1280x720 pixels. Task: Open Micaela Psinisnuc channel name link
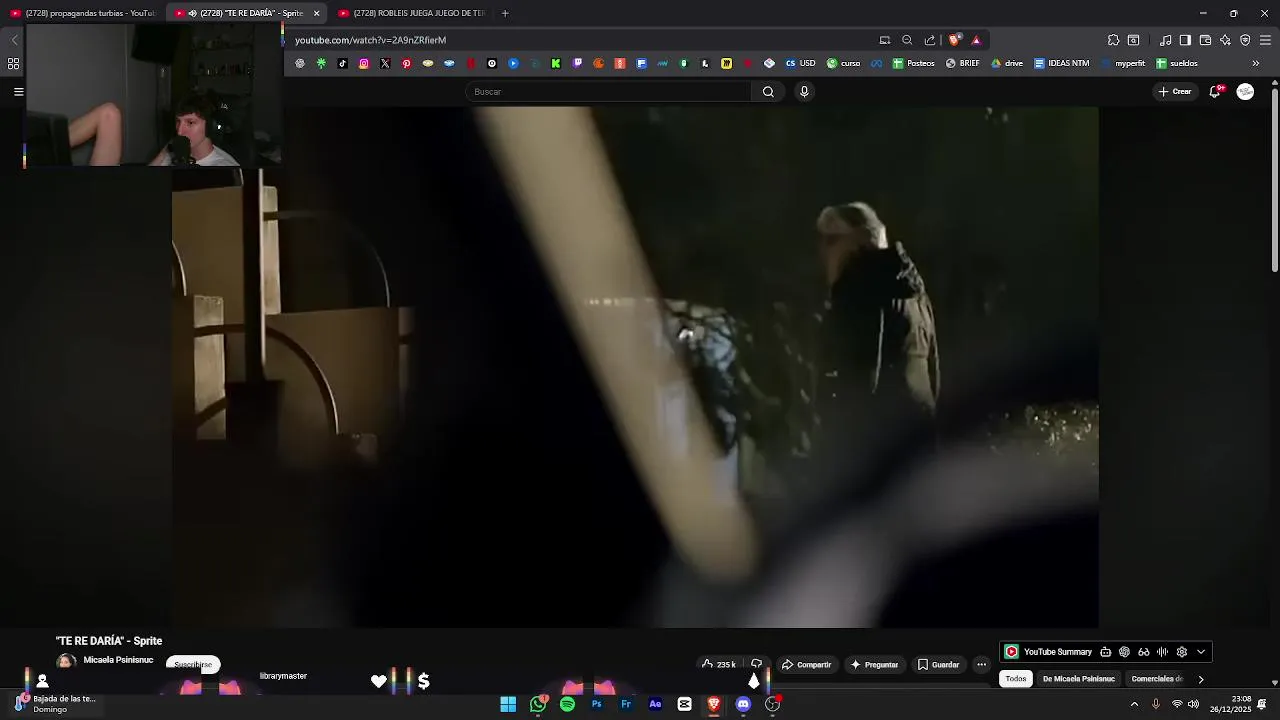[118, 660]
